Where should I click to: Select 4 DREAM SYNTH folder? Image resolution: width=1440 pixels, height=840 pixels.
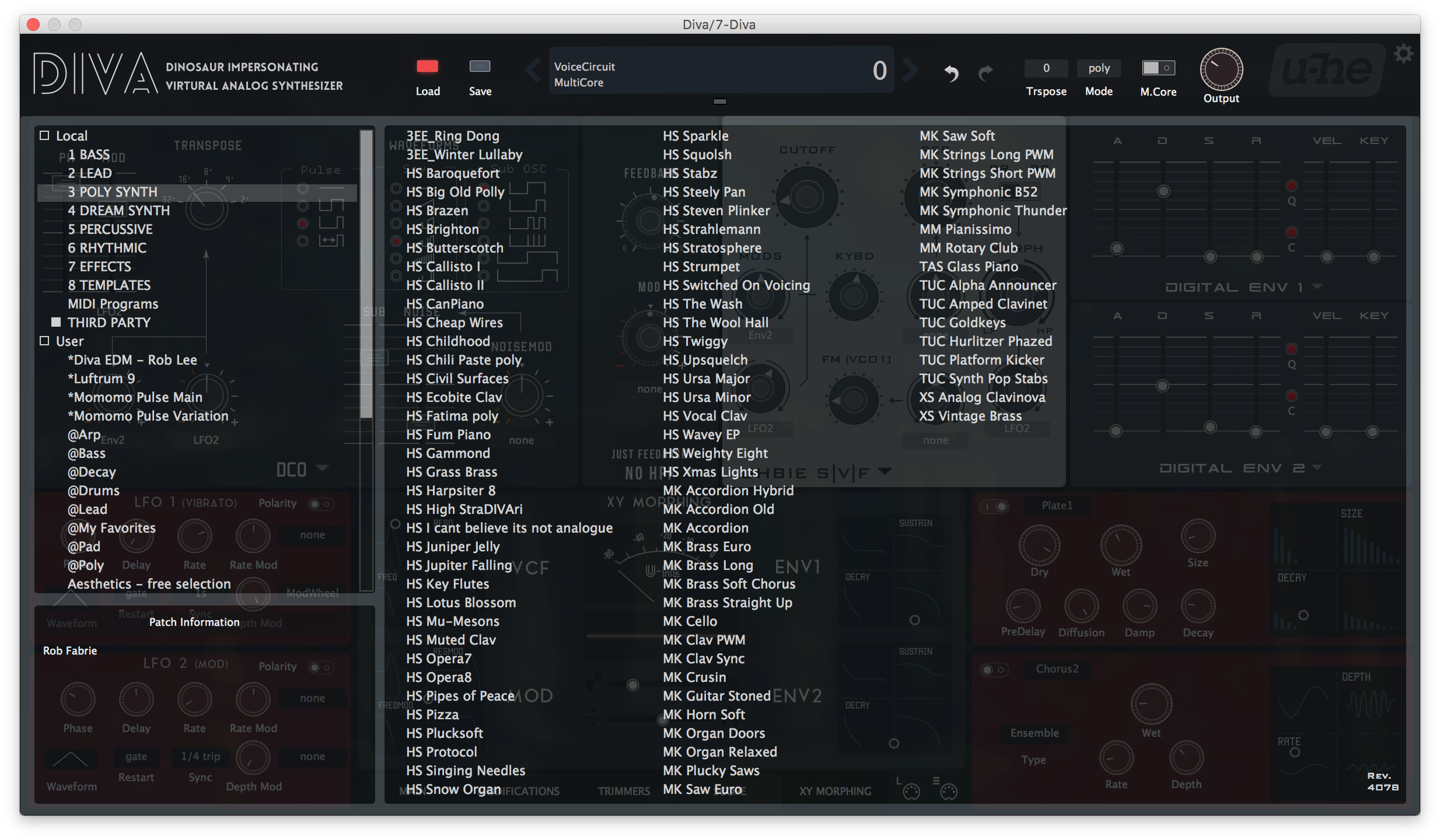(x=118, y=211)
